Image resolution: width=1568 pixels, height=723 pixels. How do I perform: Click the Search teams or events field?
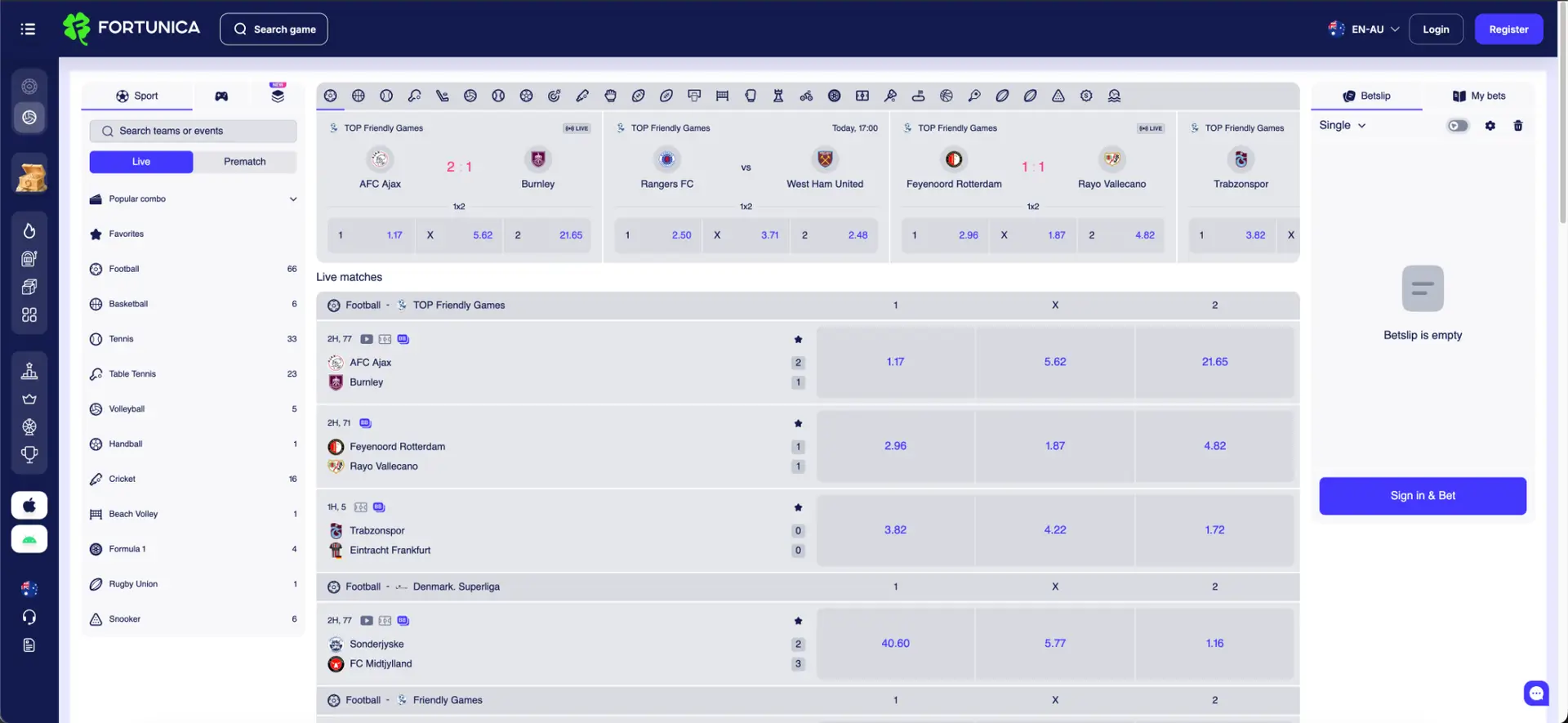tap(194, 132)
